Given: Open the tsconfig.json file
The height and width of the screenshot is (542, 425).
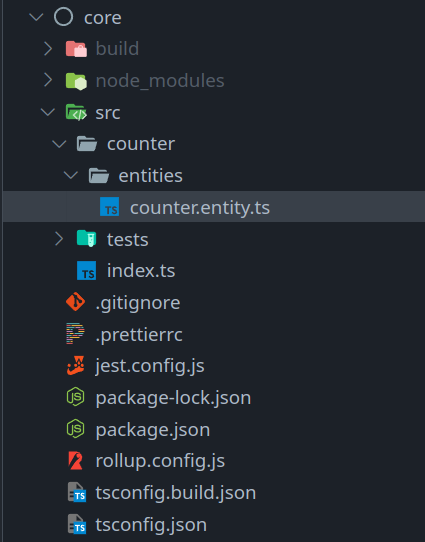Looking at the screenshot, I should tap(151, 525).
